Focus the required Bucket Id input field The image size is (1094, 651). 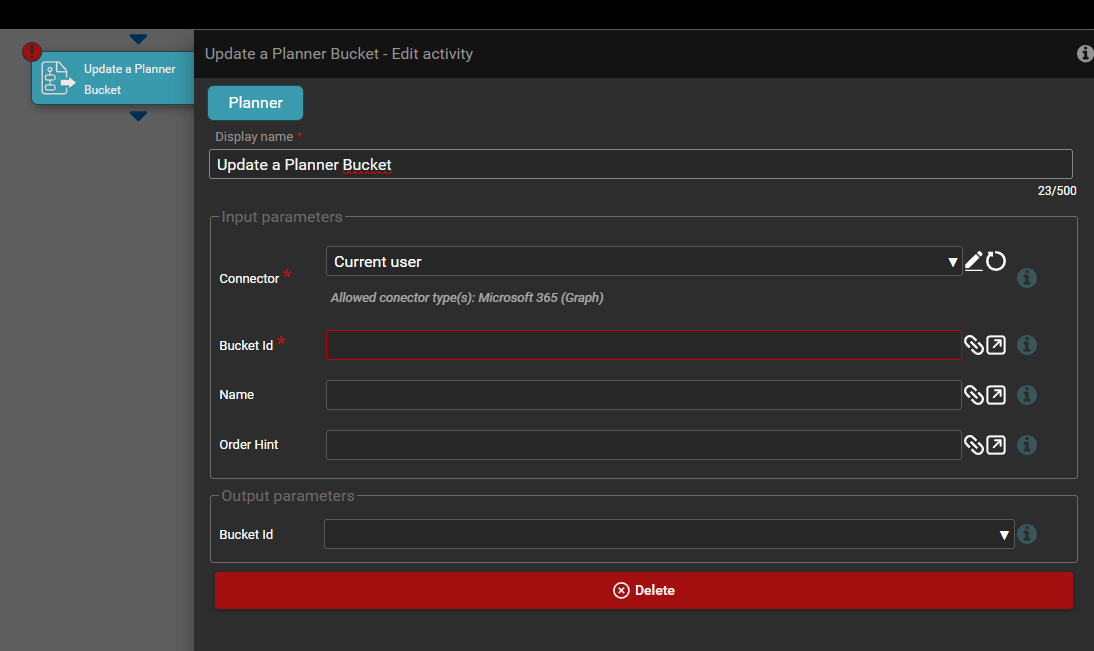[x=643, y=345]
